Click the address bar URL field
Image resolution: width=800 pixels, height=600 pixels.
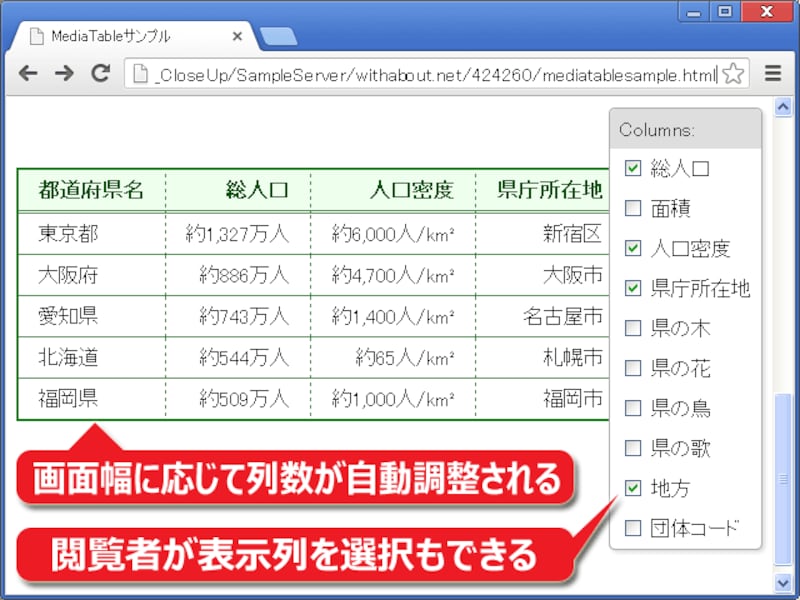436,74
